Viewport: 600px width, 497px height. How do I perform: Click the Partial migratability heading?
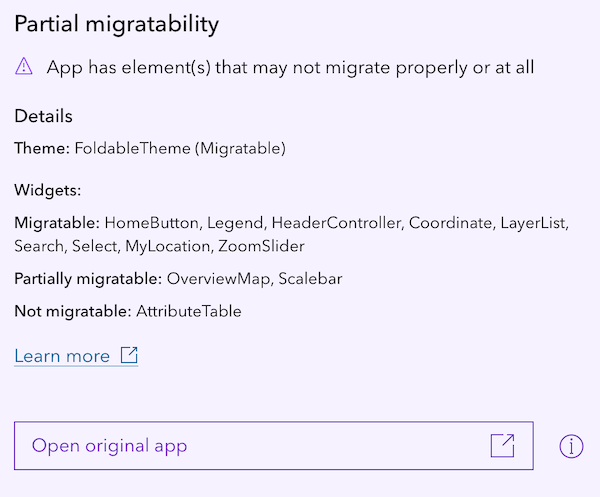[x=117, y=24]
